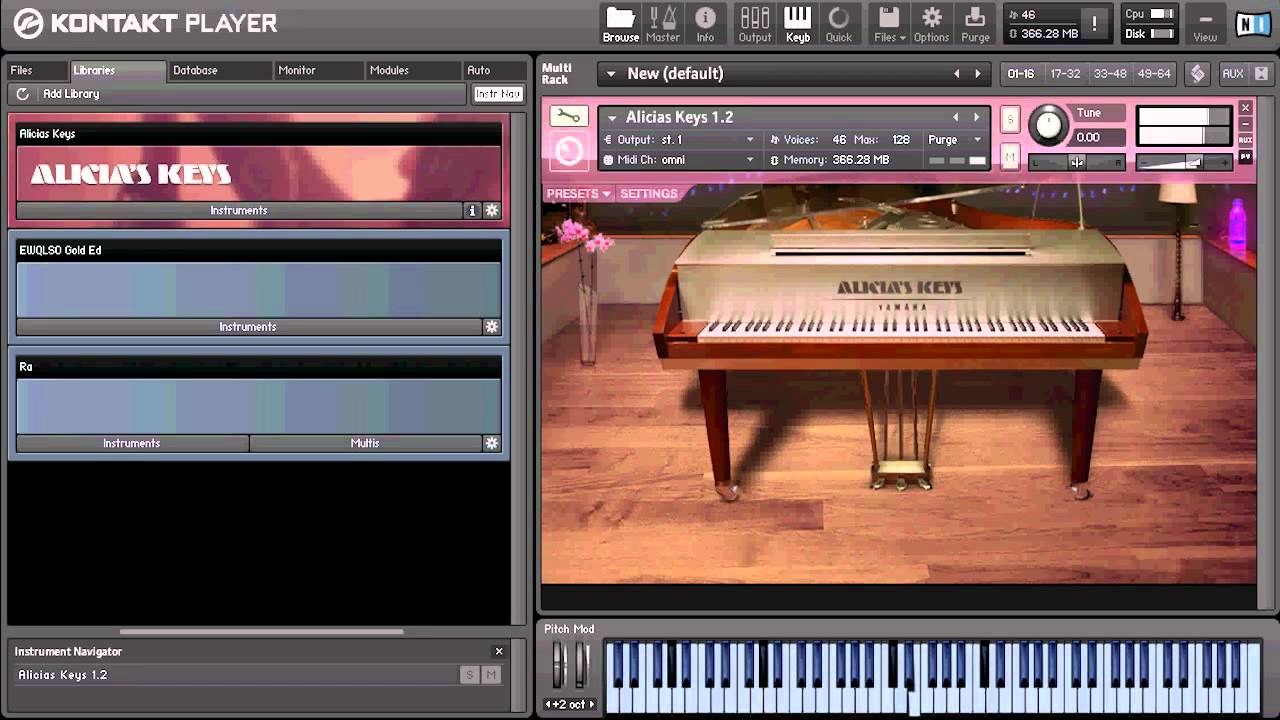Viewport: 1280px width, 720px height.
Task: Open the Browse folder icon
Action: click(x=620, y=24)
